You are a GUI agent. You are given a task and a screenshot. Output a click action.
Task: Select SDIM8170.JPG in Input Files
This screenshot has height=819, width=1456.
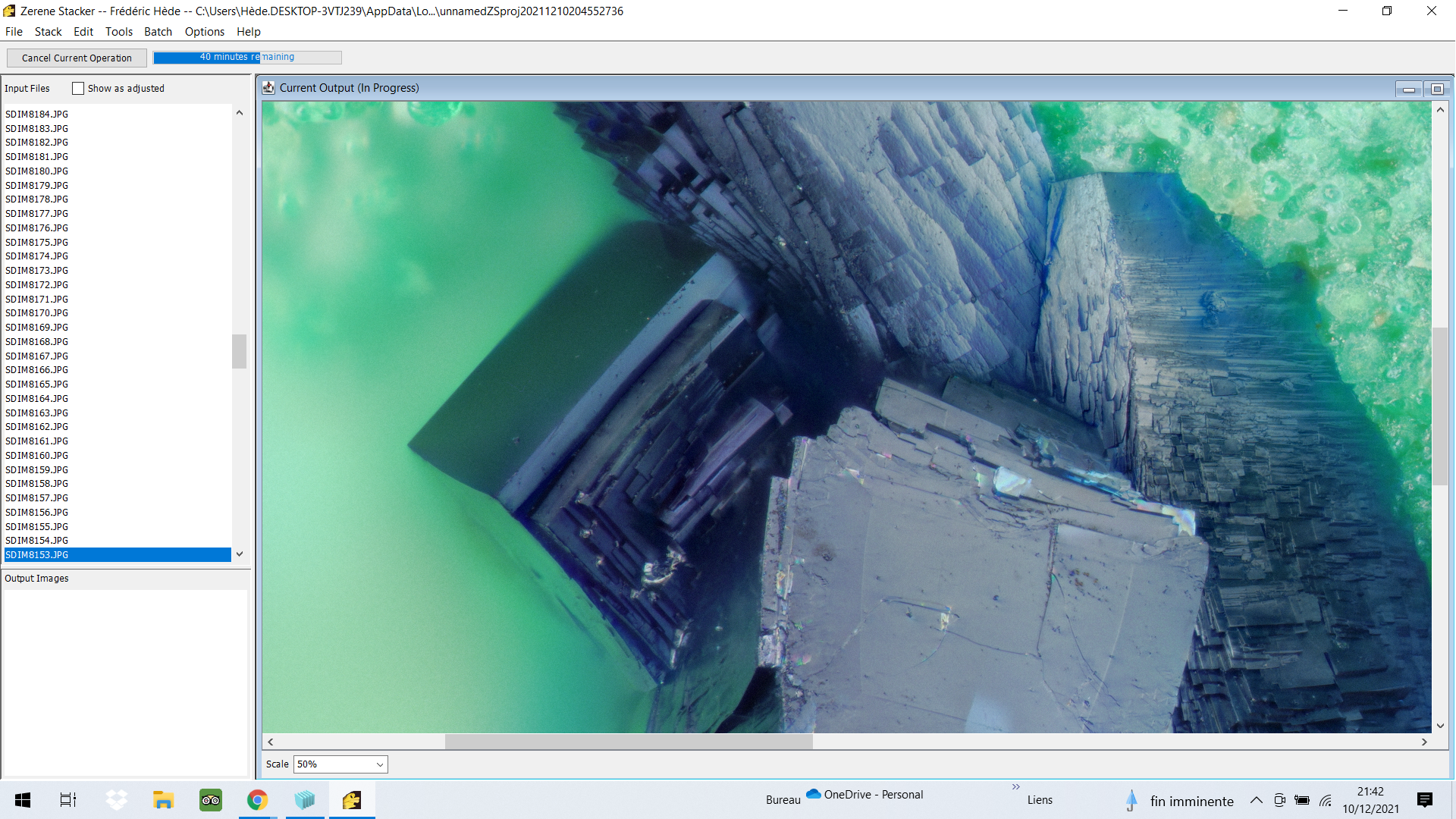[x=37, y=313]
